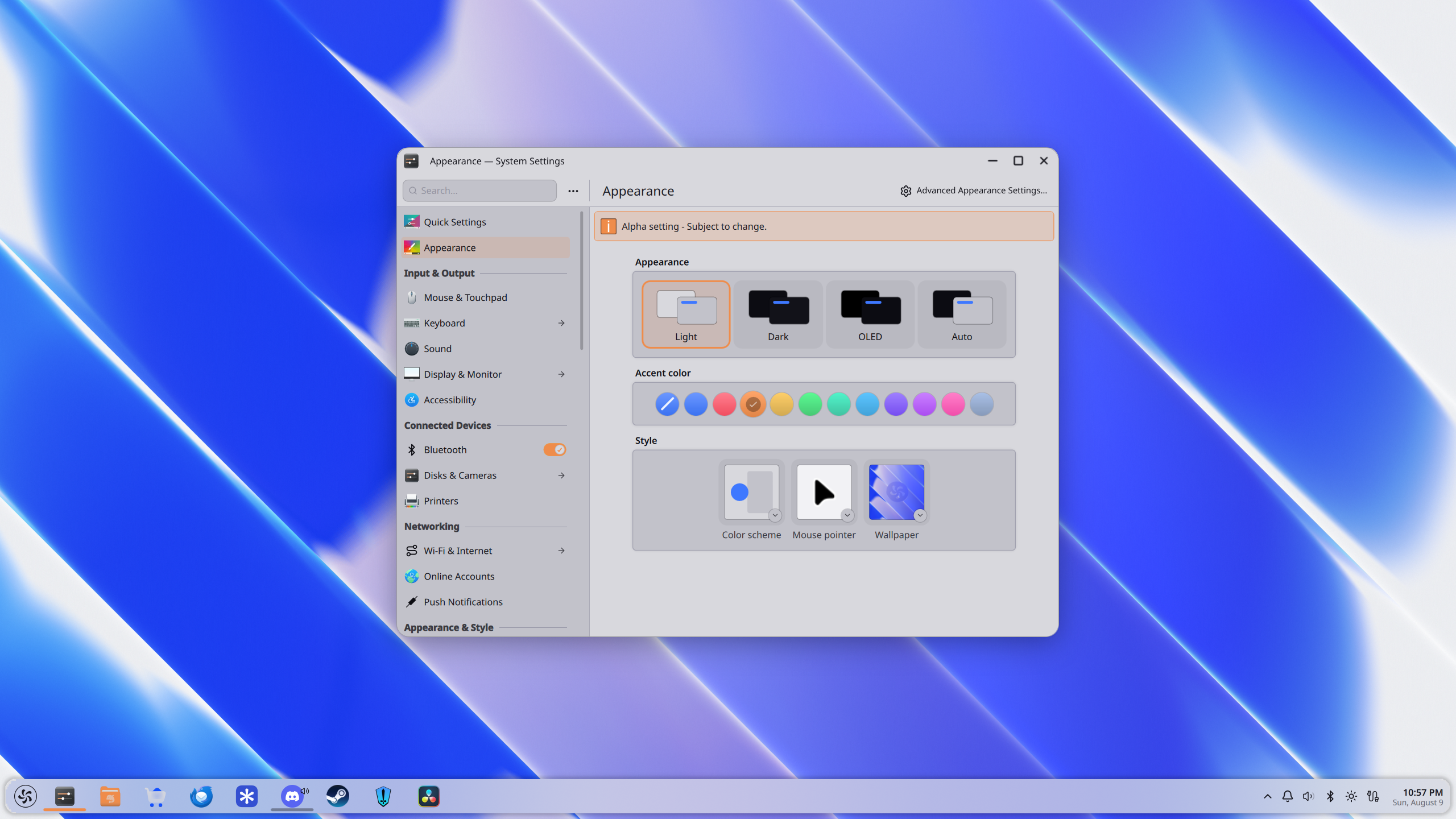Toggle the Bluetooth switch off
Viewport: 1456px width, 819px height.
tap(555, 450)
